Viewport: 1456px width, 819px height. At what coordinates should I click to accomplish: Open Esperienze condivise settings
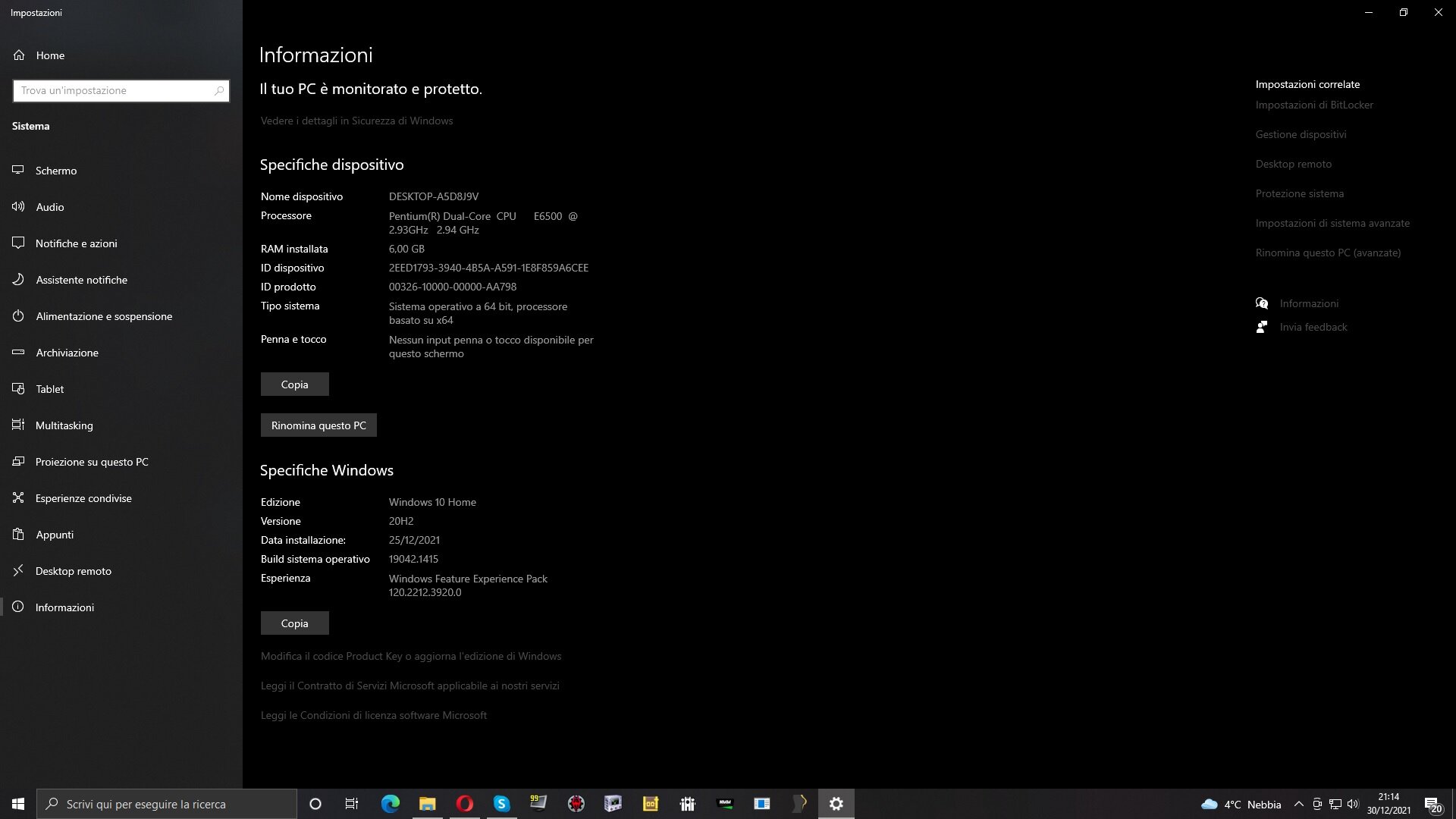[121, 498]
